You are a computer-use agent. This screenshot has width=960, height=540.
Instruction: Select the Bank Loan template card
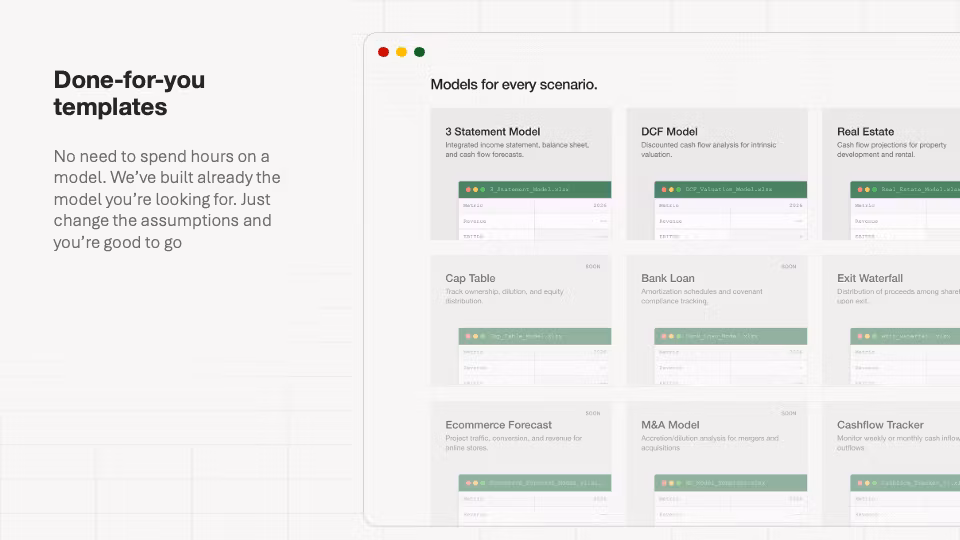717,320
